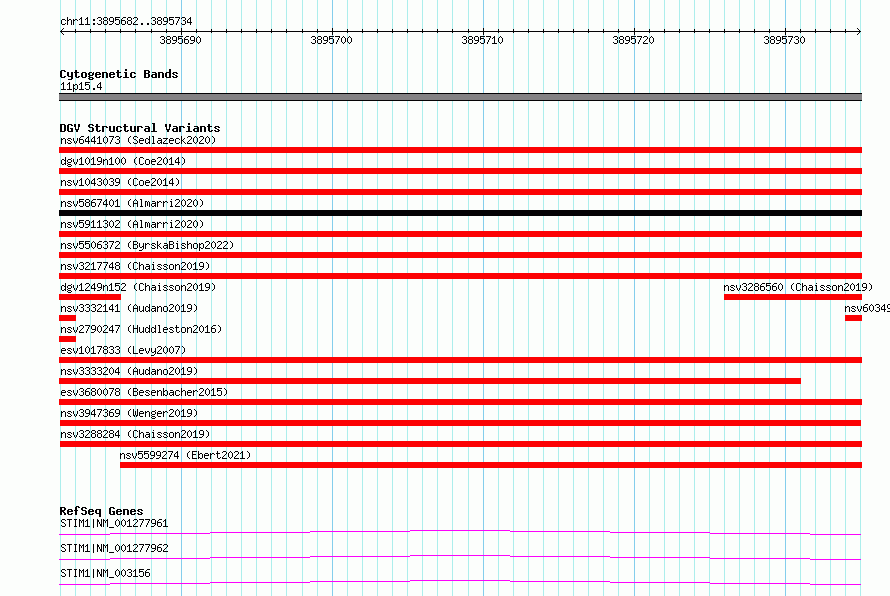
Task: Click the RefSeq Genes track title
Action: point(102,511)
